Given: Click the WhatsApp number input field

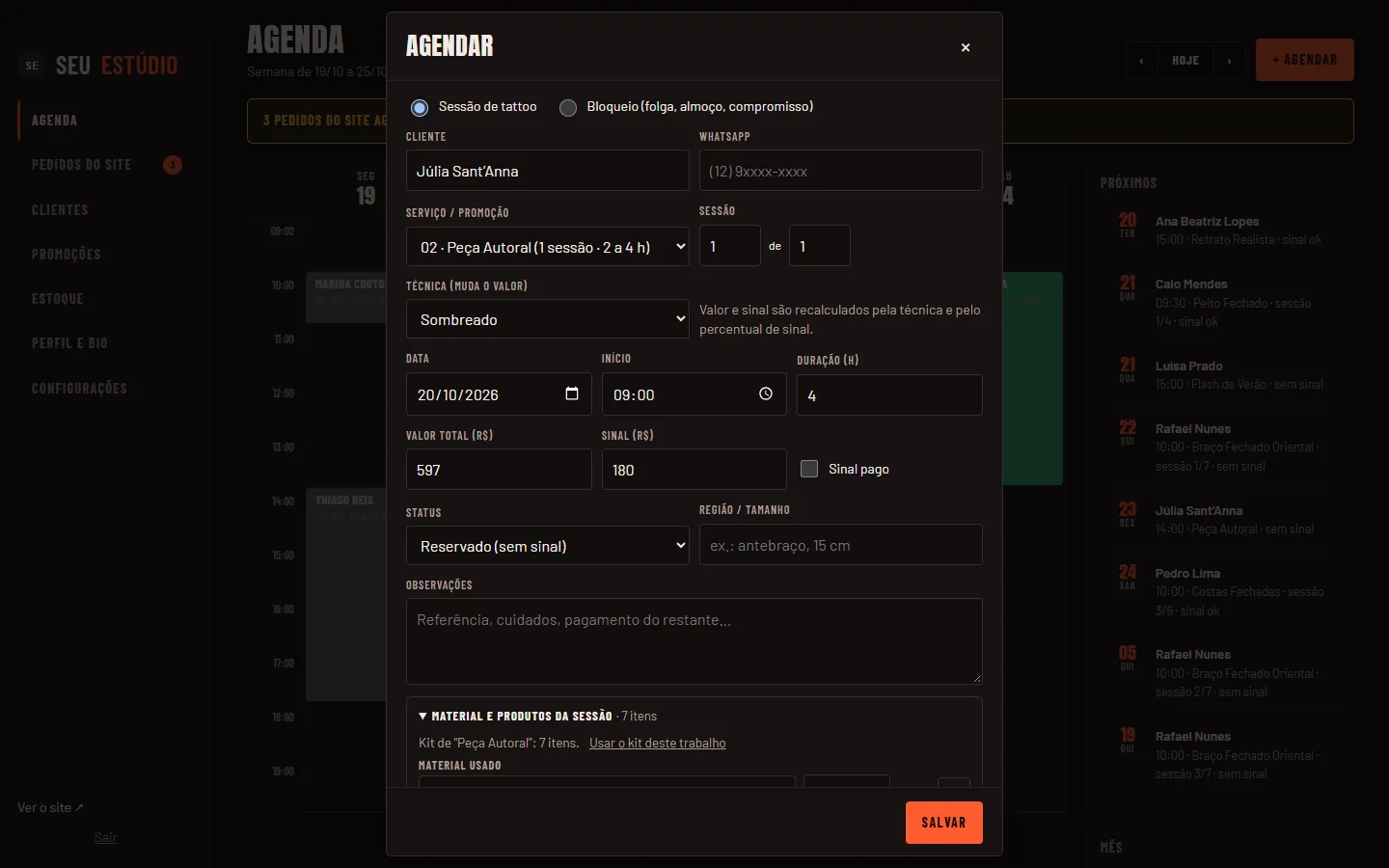Looking at the screenshot, I should tap(841, 171).
